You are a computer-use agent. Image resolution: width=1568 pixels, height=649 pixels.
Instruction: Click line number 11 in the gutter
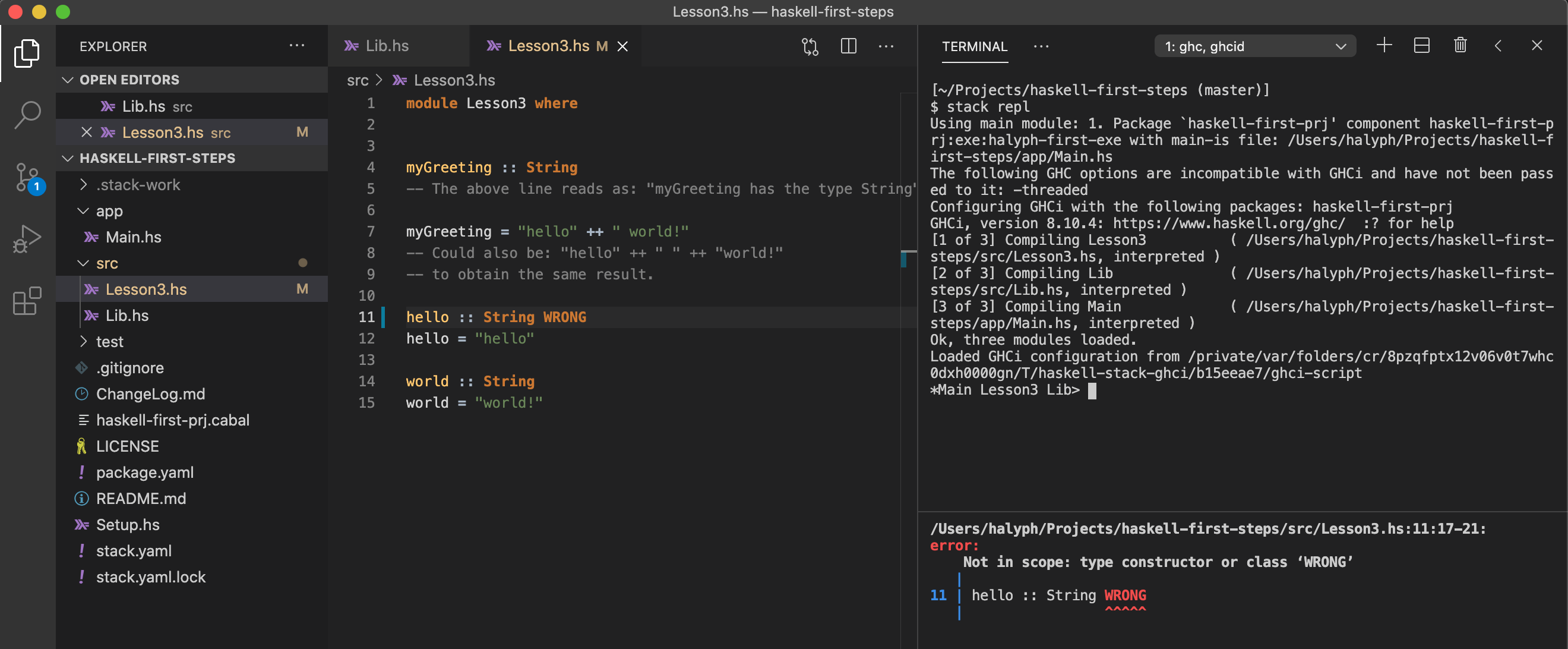point(366,317)
